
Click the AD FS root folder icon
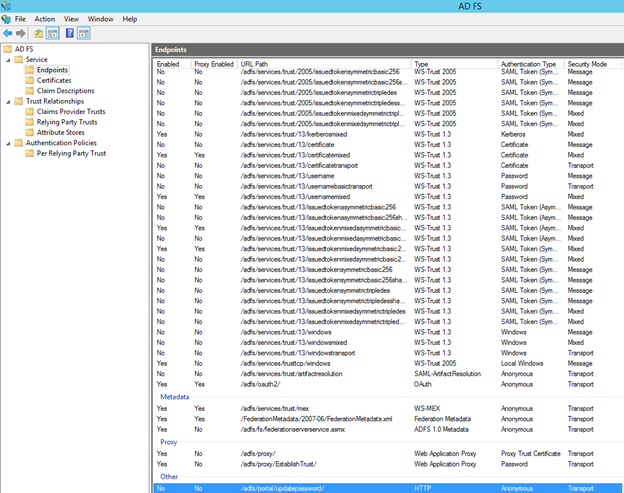[8, 49]
